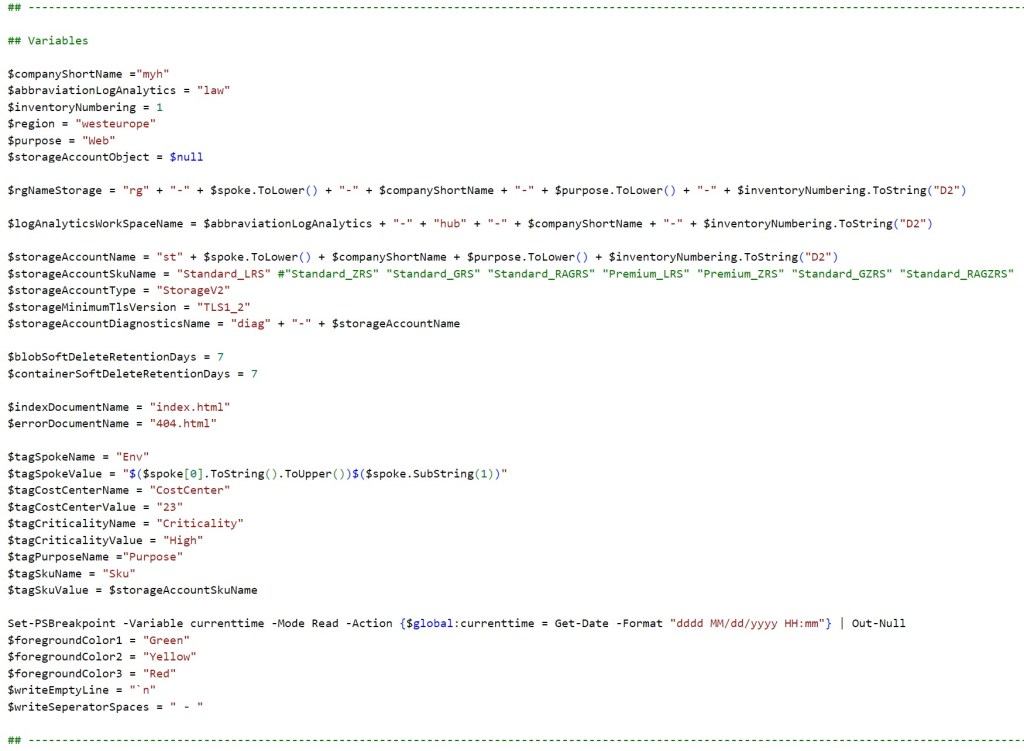The height and width of the screenshot is (751, 1024).
Task: Click the "law" string value
Action: (213, 90)
